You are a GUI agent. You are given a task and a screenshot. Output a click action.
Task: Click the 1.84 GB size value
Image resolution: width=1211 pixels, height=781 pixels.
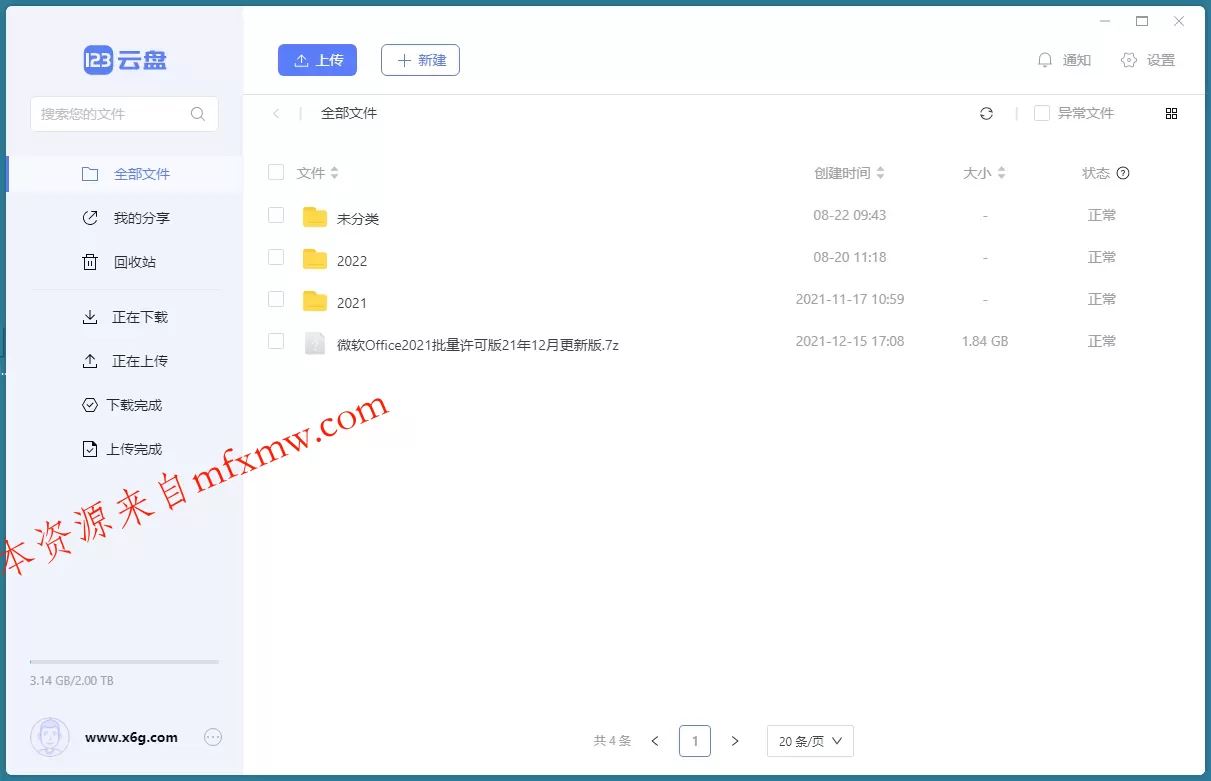click(985, 341)
